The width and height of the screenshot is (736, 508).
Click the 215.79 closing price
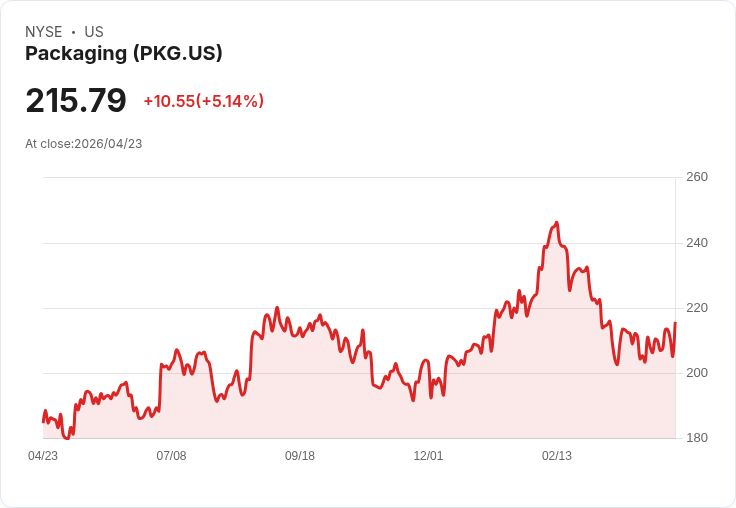coord(76,100)
